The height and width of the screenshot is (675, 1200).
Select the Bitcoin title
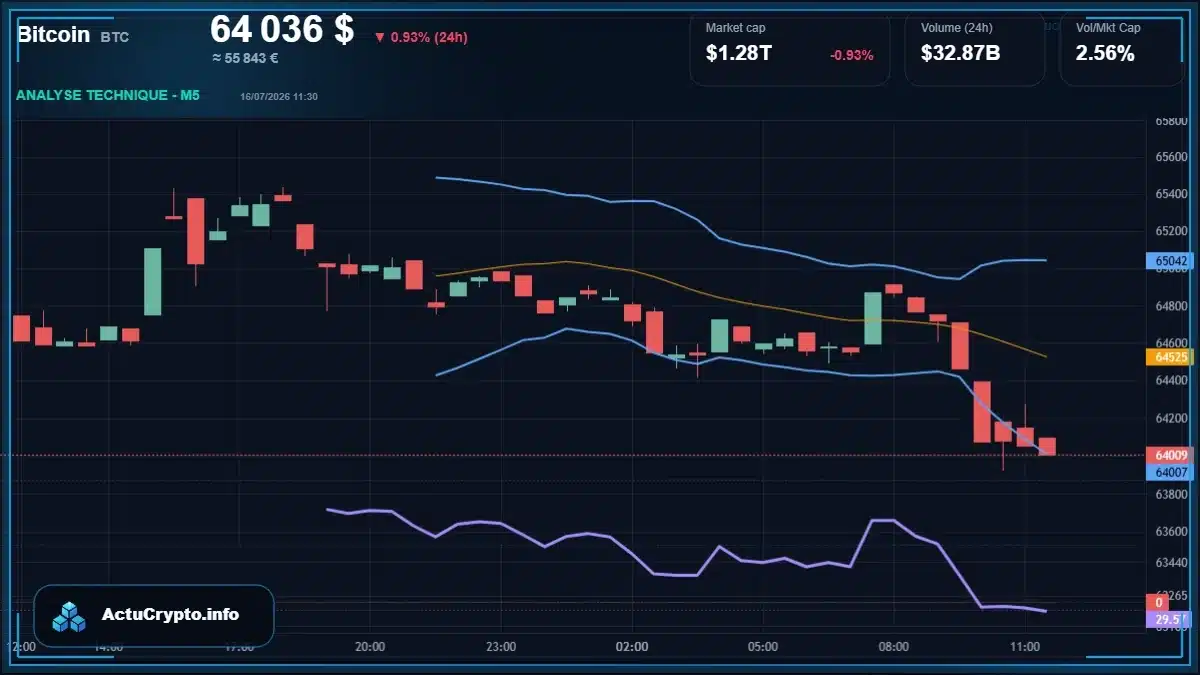[54, 34]
